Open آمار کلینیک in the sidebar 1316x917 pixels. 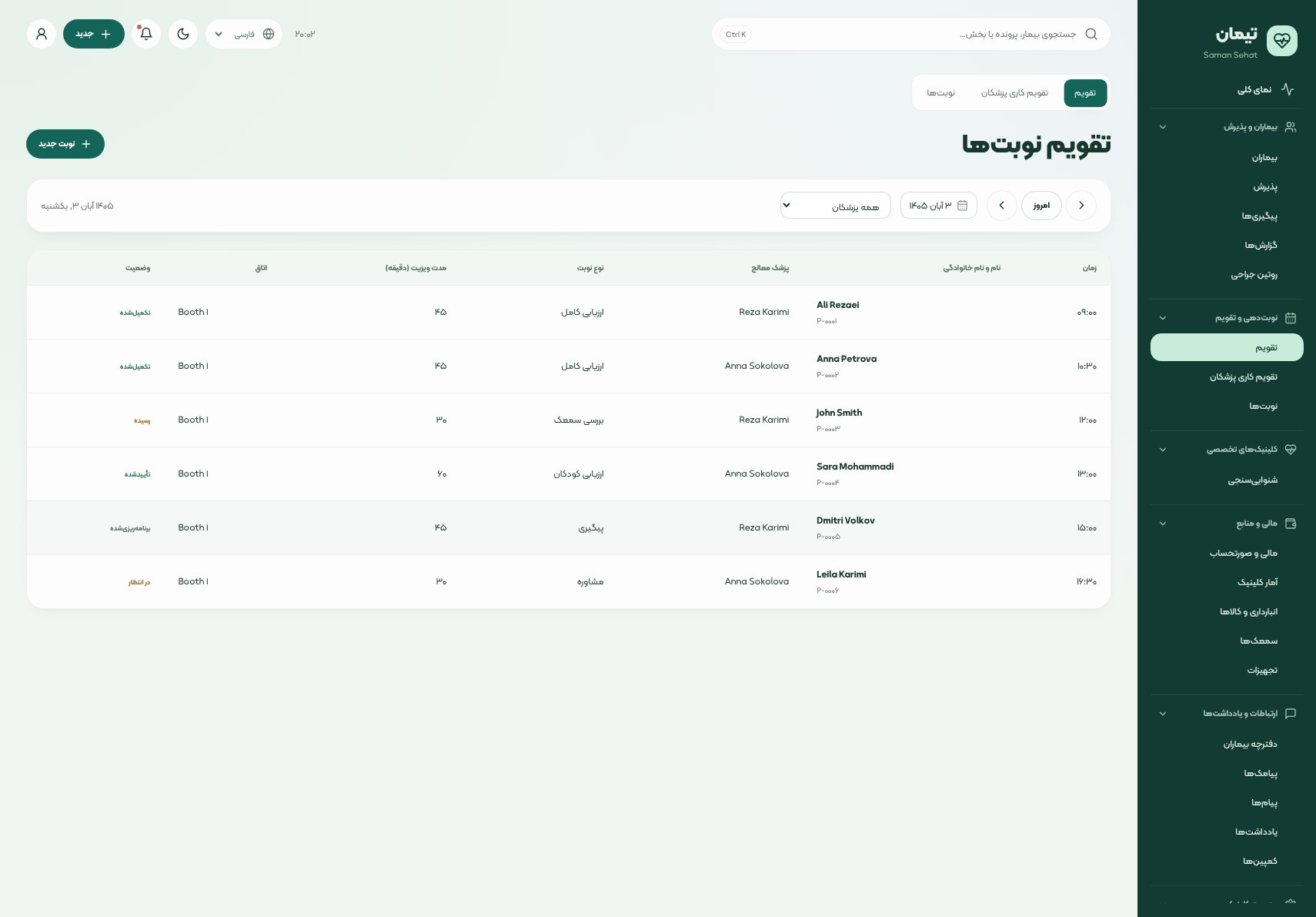click(x=1227, y=583)
